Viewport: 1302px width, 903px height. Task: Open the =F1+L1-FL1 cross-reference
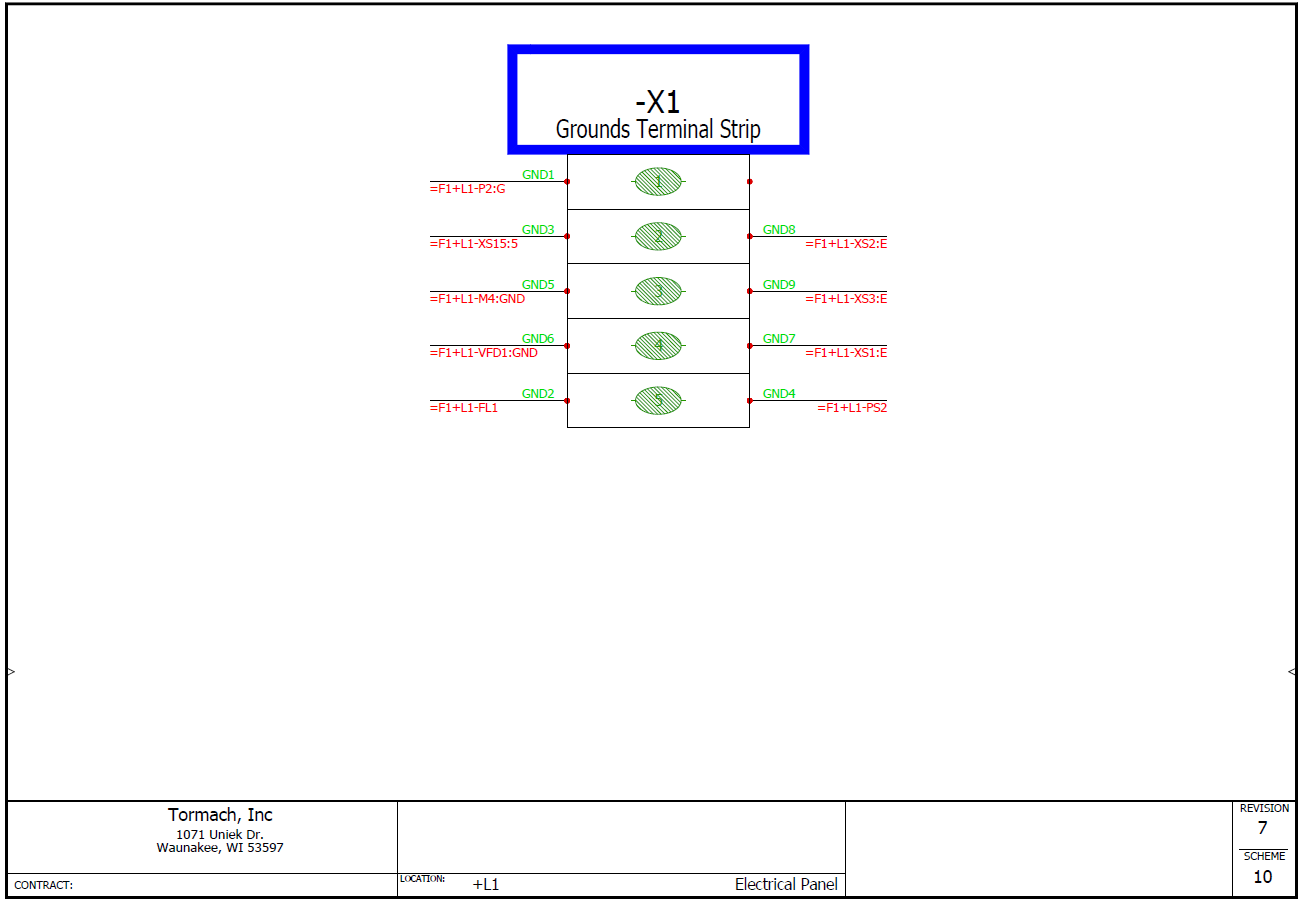463,408
